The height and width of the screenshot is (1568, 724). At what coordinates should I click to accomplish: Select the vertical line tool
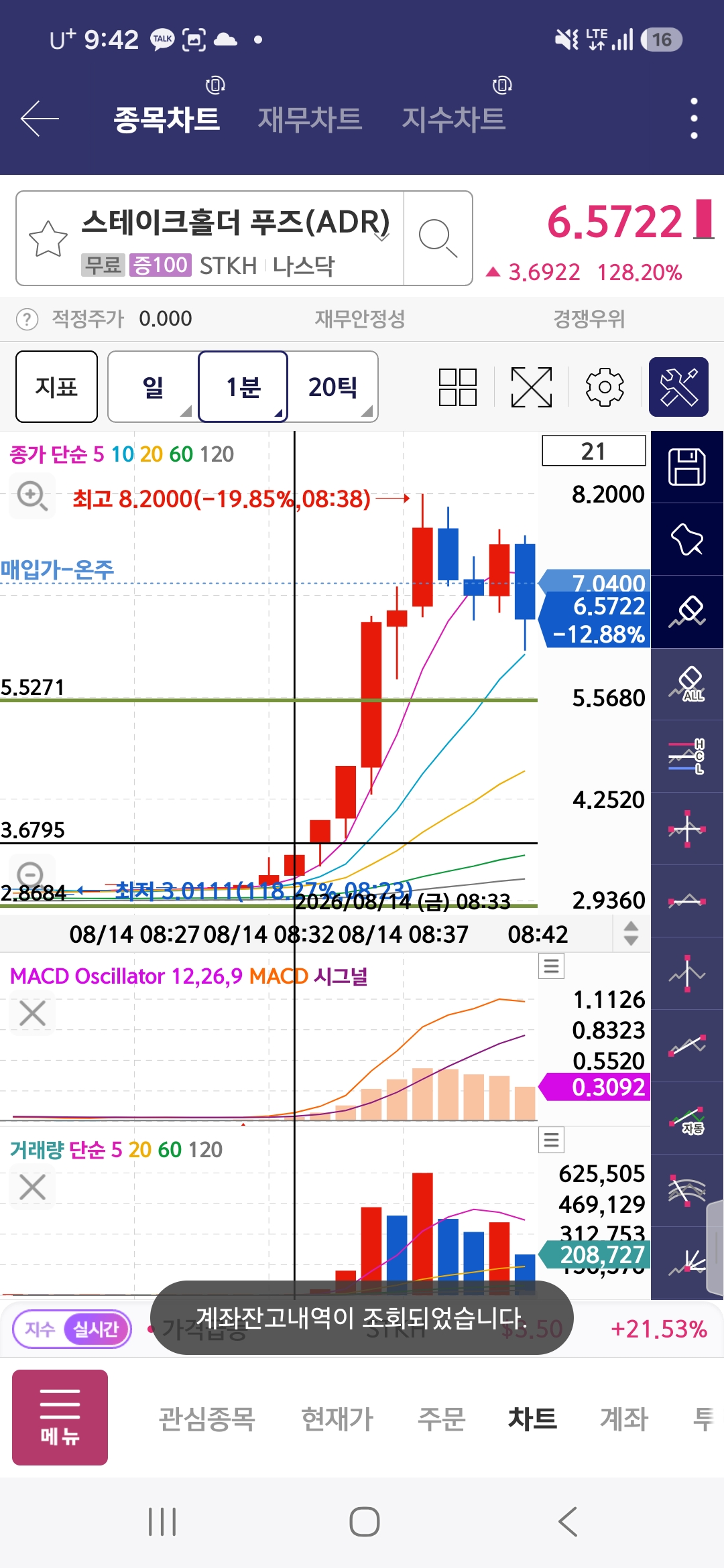point(687,974)
